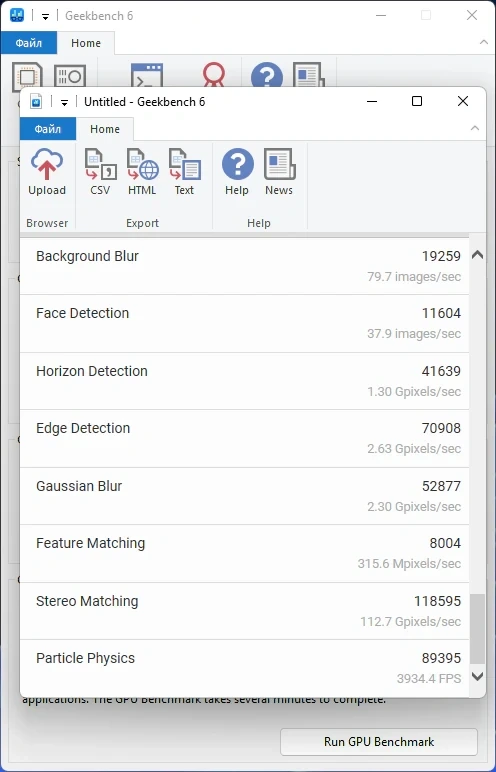
Task: Open quick access dropdown in background Geekbench window
Action: (x=45, y=16)
